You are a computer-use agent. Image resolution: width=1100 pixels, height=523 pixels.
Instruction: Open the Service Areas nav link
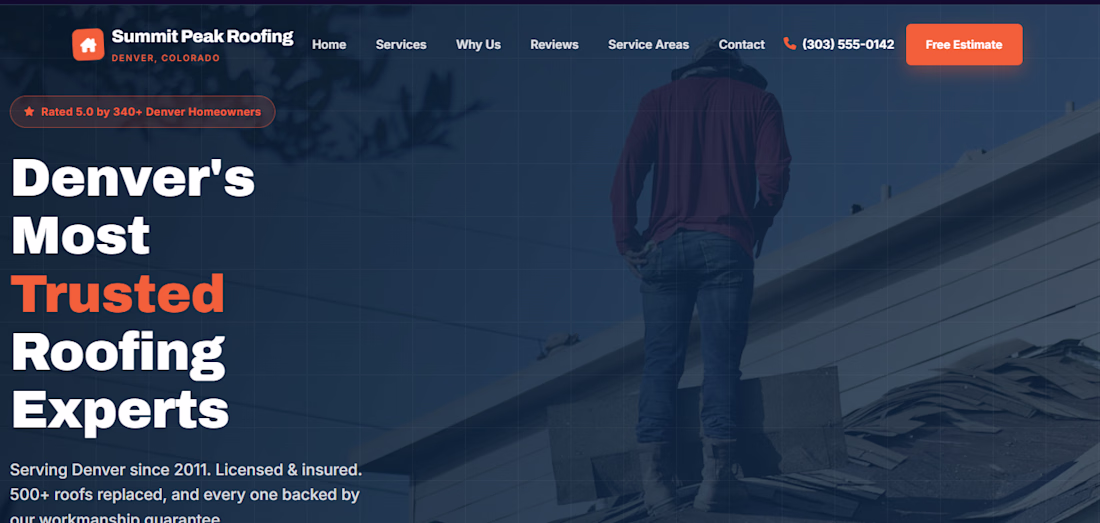(648, 45)
